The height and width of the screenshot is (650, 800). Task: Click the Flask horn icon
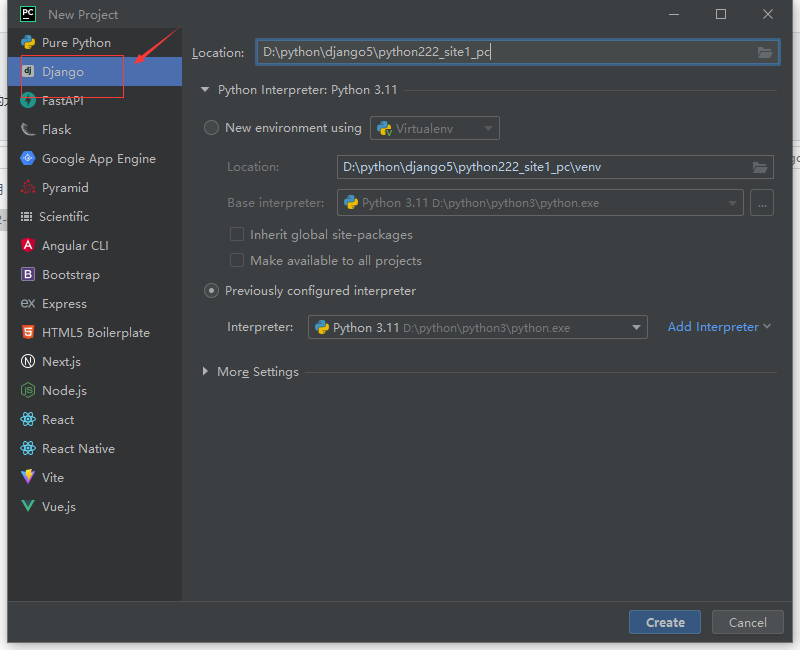pos(28,130)
